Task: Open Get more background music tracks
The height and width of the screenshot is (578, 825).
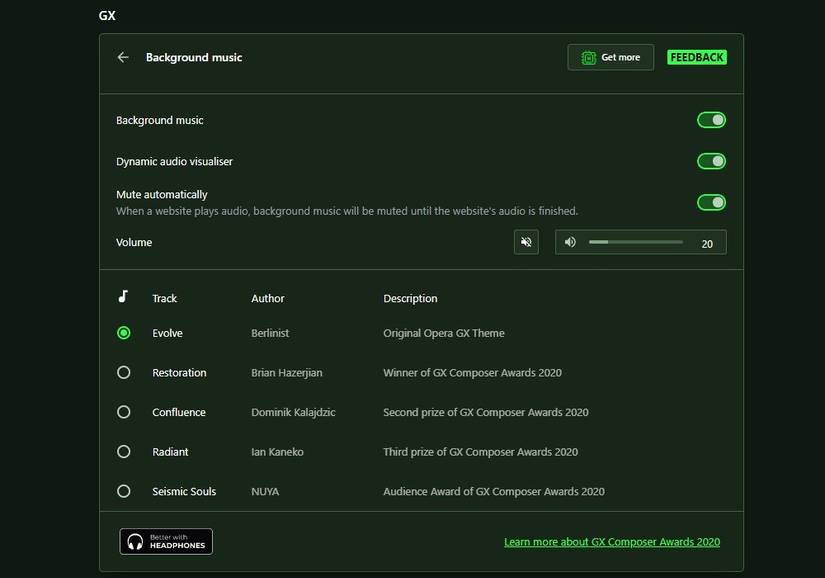Action: tap(610, 58)
